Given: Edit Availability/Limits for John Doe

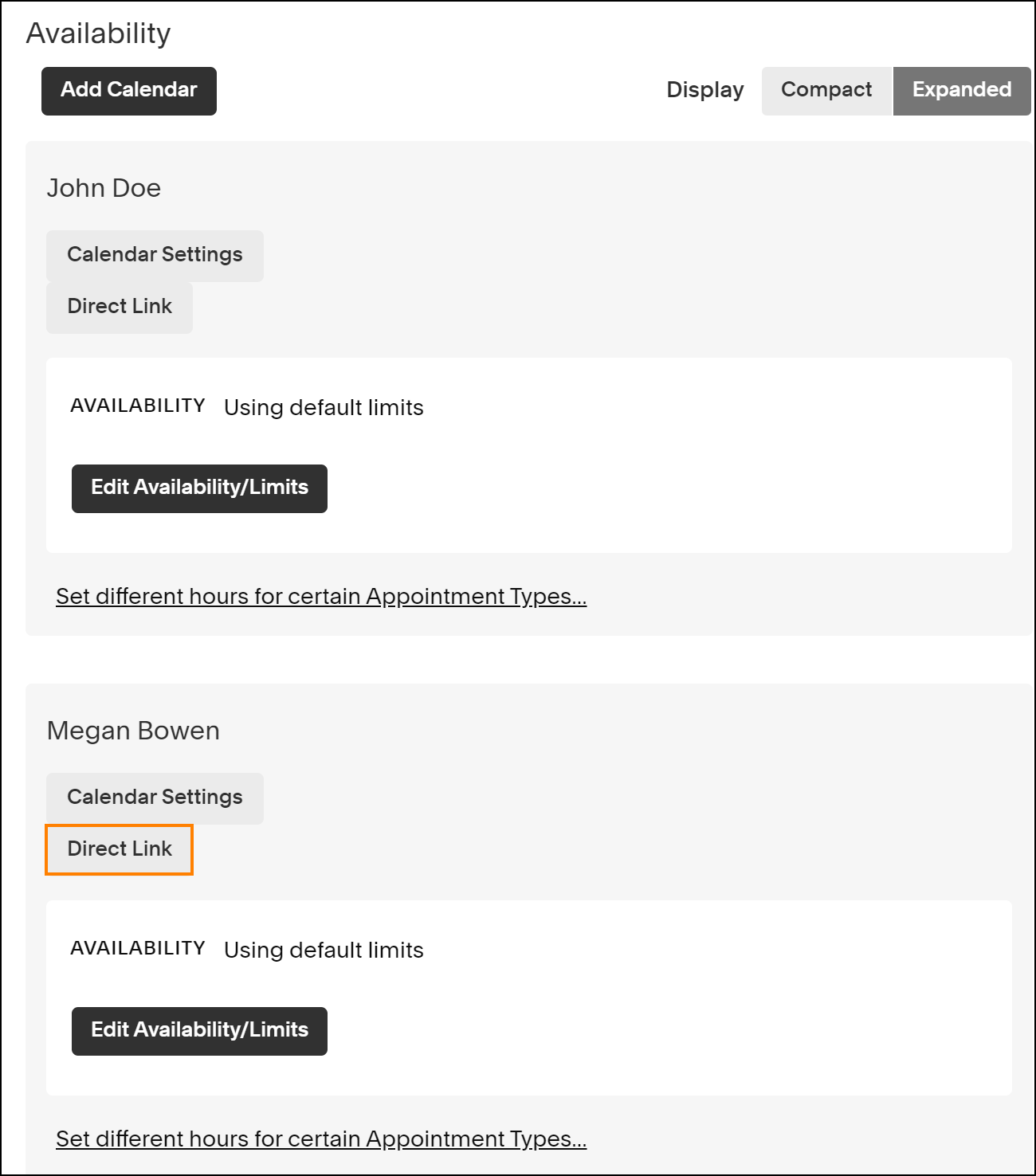Looking at the screenshot, I should 199,488.
